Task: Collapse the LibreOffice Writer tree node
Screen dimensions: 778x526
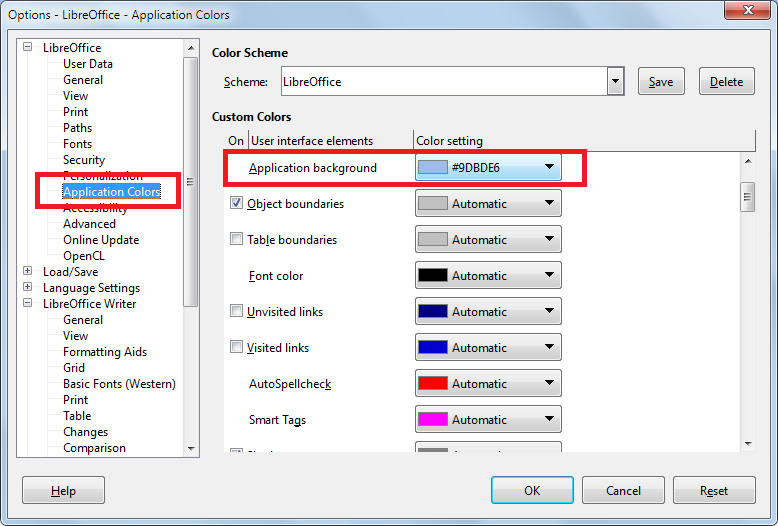Action: (x=28, y=303)
